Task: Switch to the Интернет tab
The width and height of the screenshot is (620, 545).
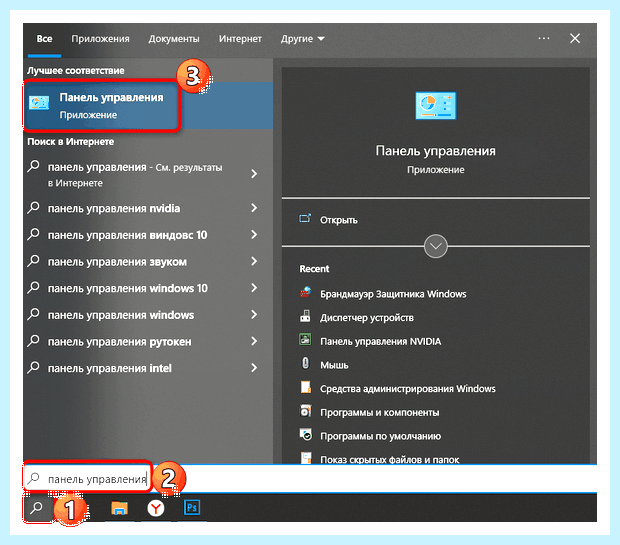Action: point(240,39)
